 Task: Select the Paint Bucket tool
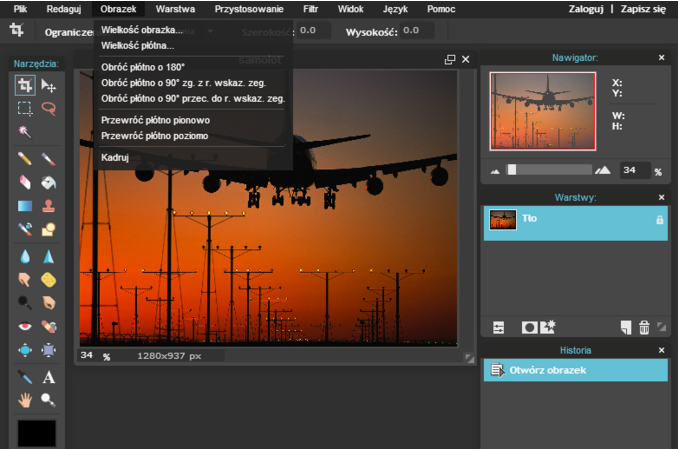coord(48,182)
